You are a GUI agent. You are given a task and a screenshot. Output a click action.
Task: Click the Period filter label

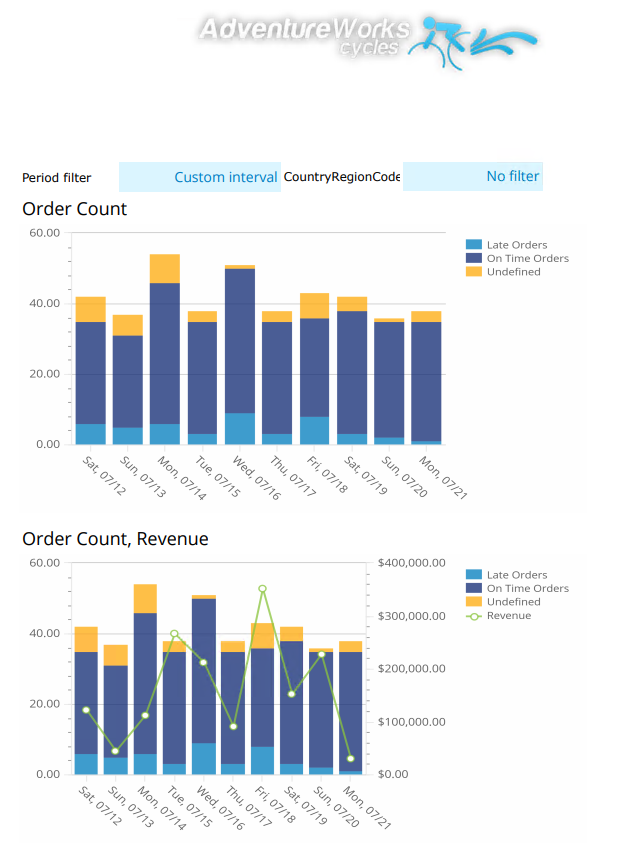click(56, 178)
